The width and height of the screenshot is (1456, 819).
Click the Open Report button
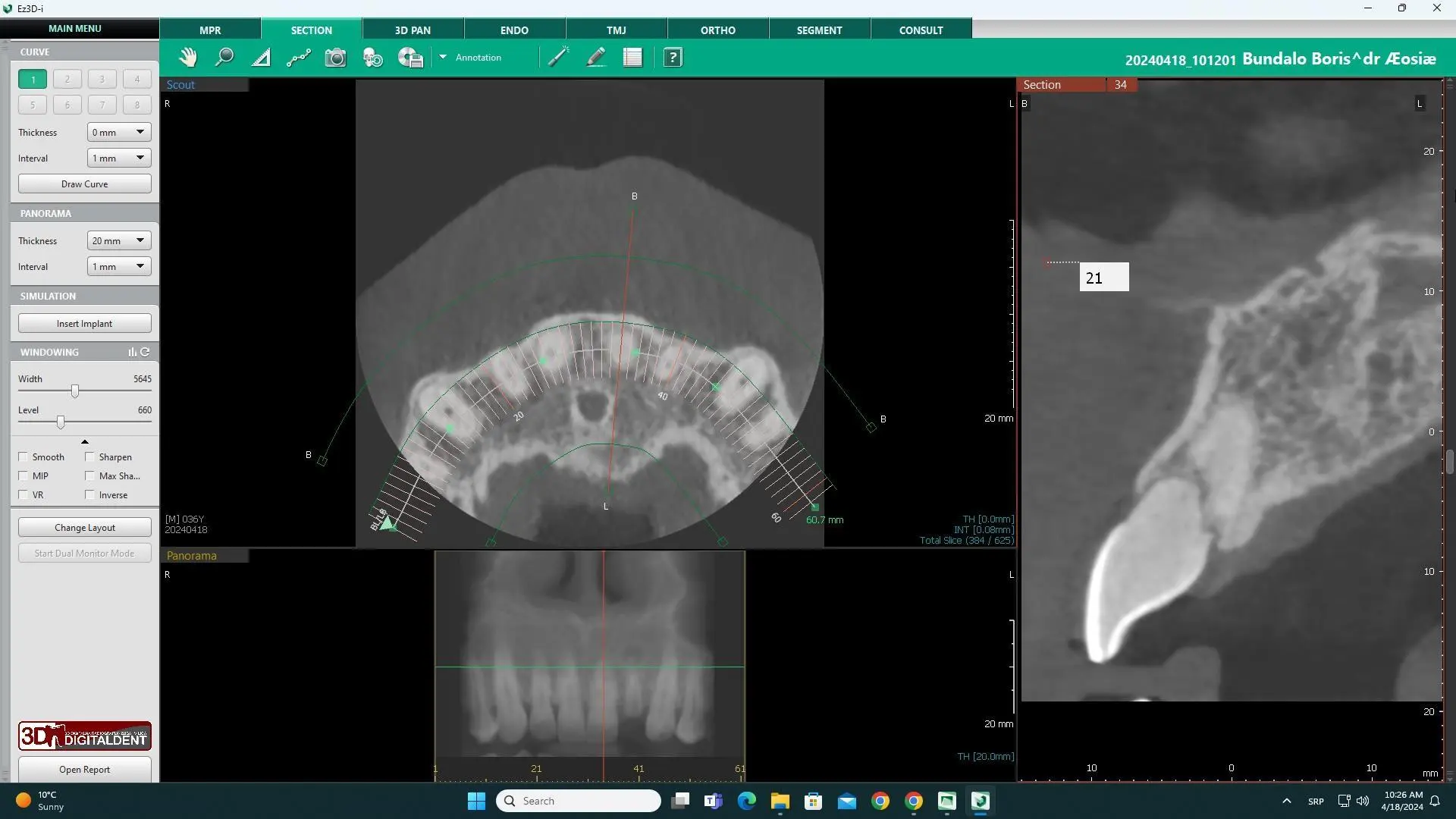click(85, 769)
